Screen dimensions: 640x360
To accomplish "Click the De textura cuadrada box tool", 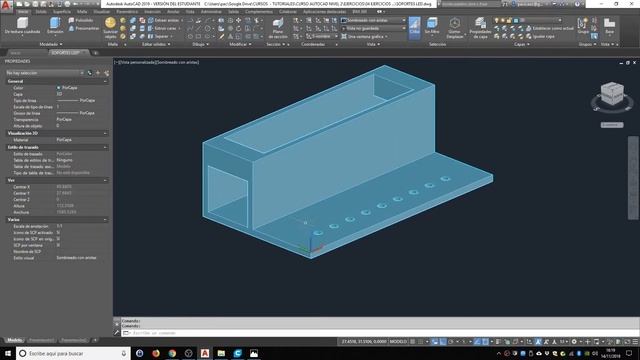I will [22, 26].
